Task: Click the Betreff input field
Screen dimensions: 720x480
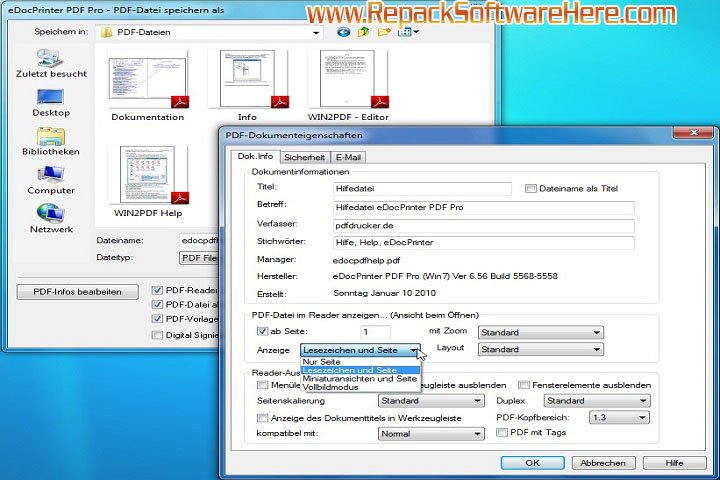Action: pos(483,207)
